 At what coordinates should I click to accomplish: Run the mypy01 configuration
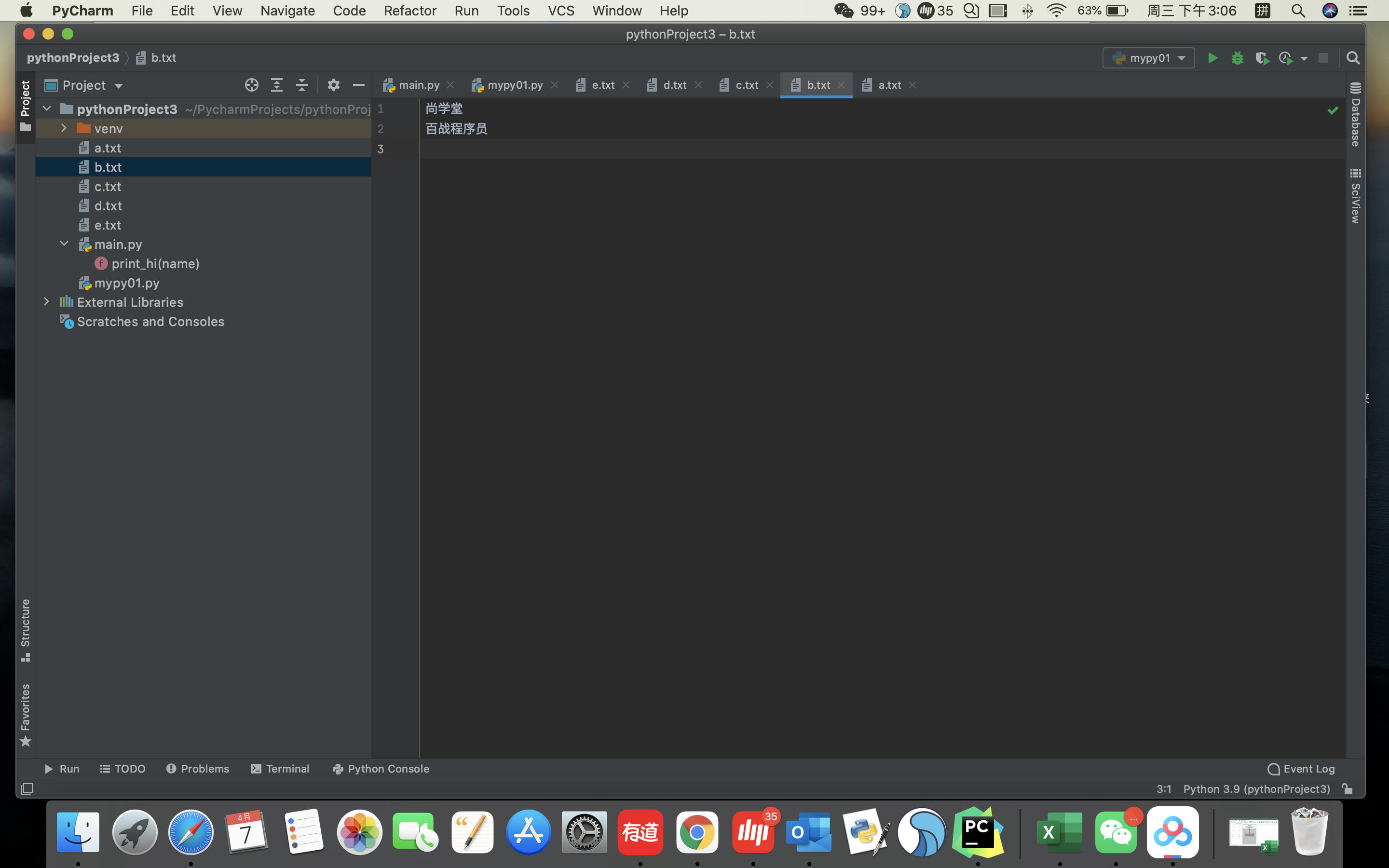click(1212, 58)
